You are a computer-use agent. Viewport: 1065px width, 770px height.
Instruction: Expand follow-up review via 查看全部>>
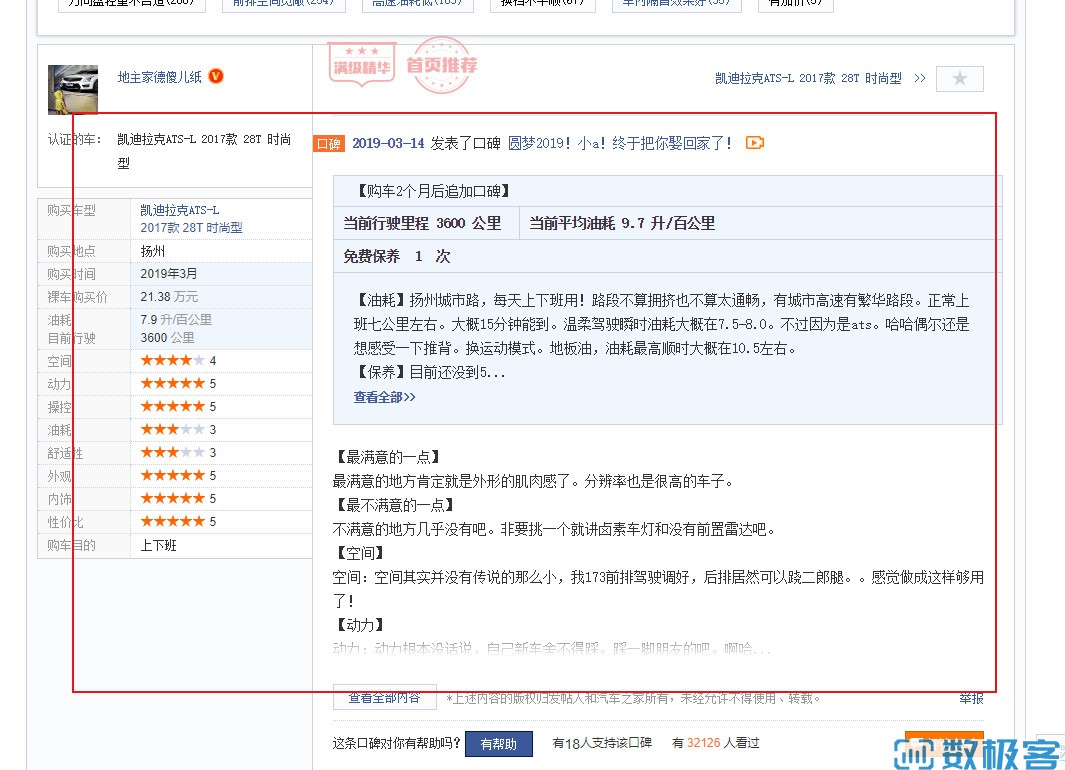[384, 397]
